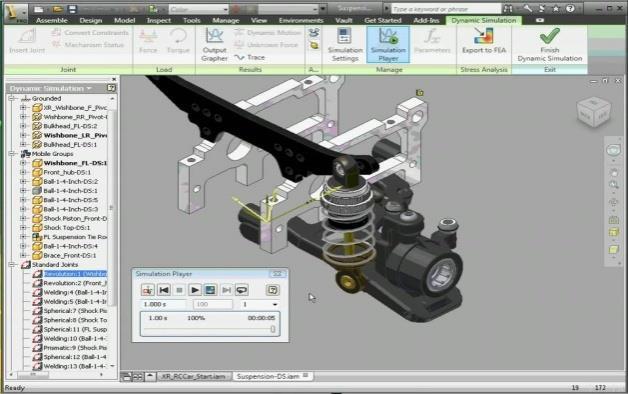
Task: Switch to the XR_RCCar_Start.iam document tab
Action: (193, 376)
